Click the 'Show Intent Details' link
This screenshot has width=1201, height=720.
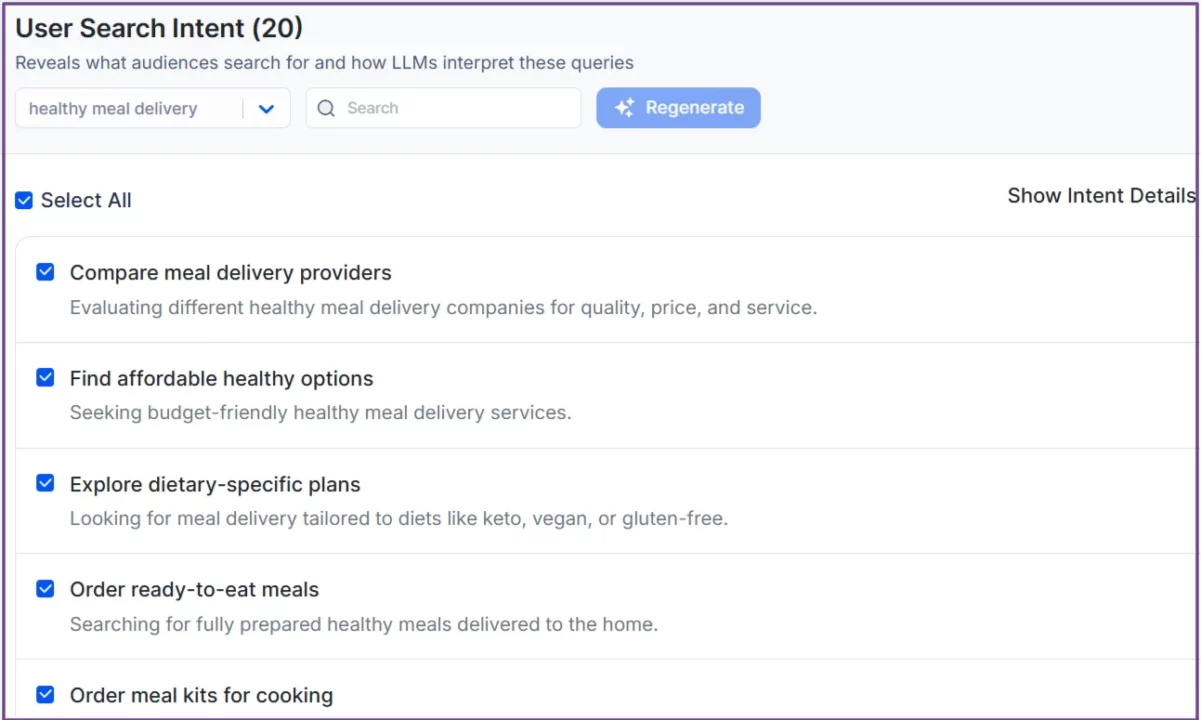(1100, 195)
